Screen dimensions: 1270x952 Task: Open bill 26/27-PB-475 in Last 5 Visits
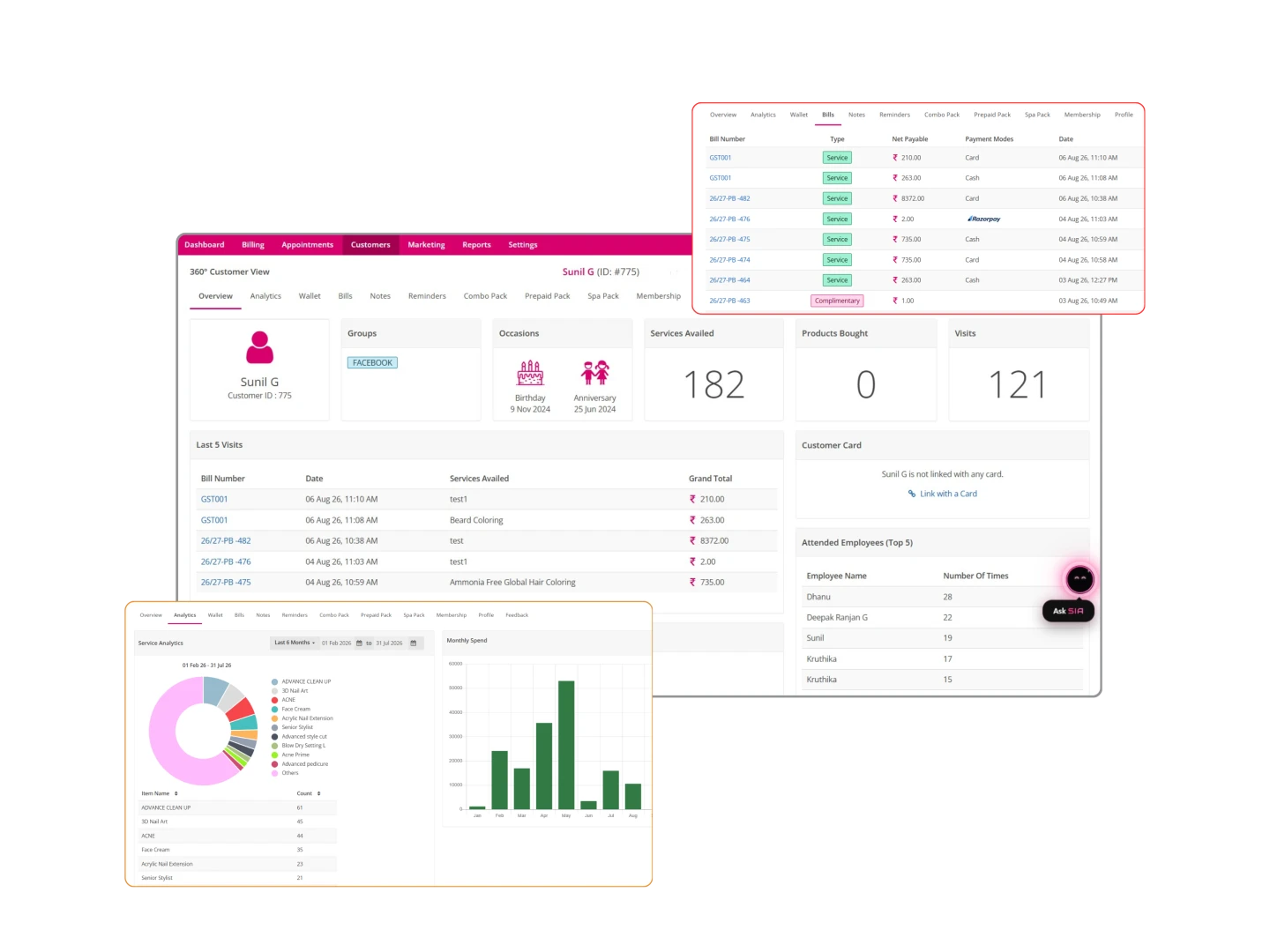[226, 583]
